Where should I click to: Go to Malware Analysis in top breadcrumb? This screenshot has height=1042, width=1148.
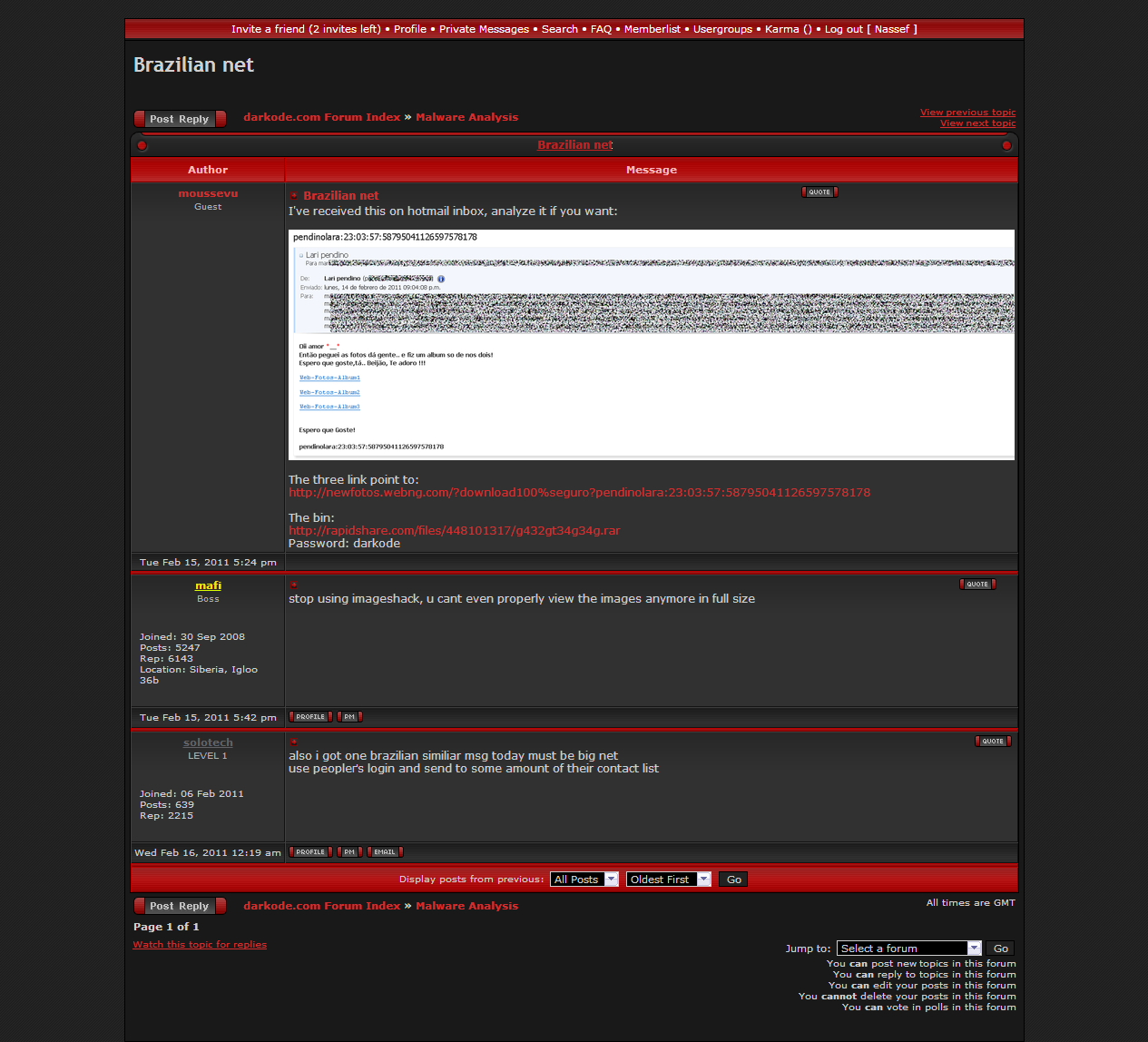466,117
